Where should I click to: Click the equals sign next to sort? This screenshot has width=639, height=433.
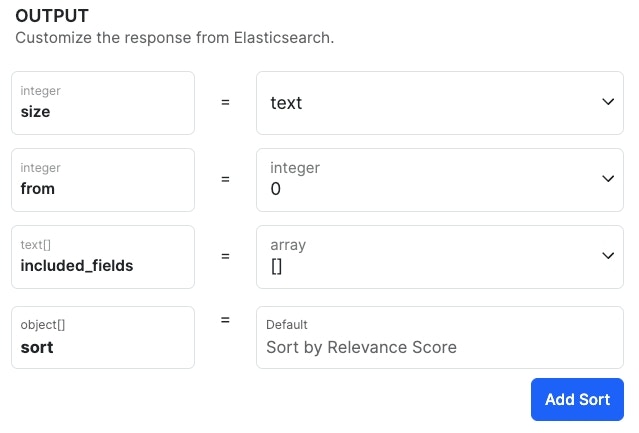225,320
